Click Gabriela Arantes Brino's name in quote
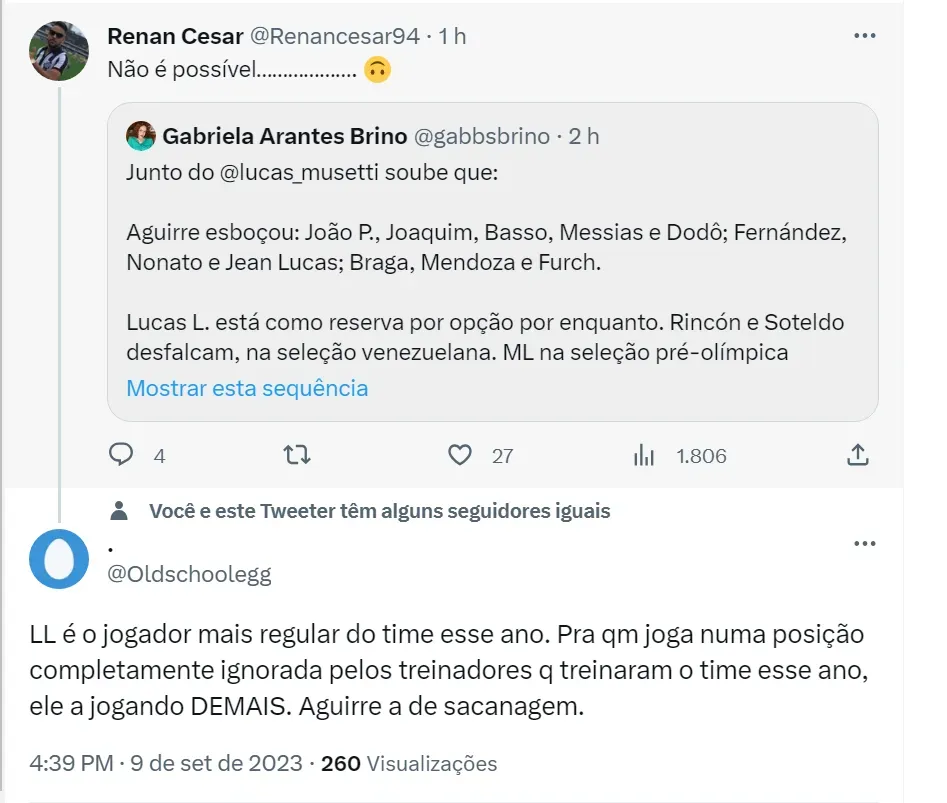 [x=284, y=136]
